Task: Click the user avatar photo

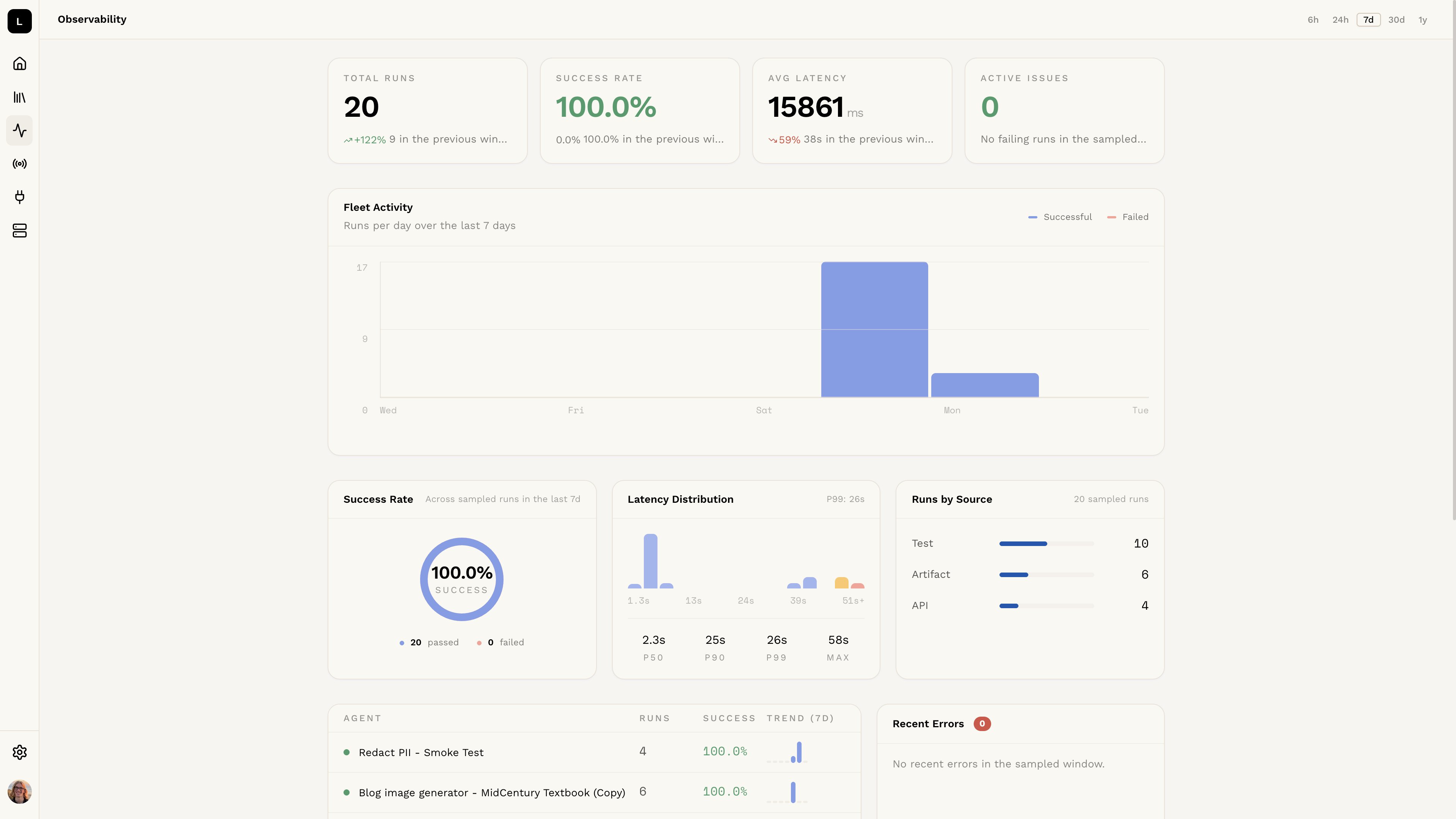Action: tap(19, 792)
